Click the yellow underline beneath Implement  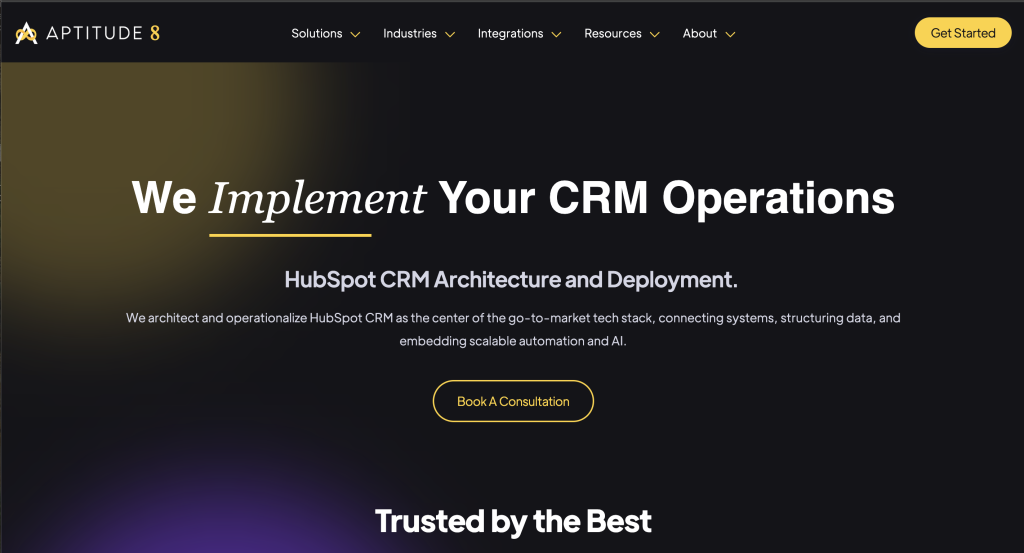coord(290,235)
